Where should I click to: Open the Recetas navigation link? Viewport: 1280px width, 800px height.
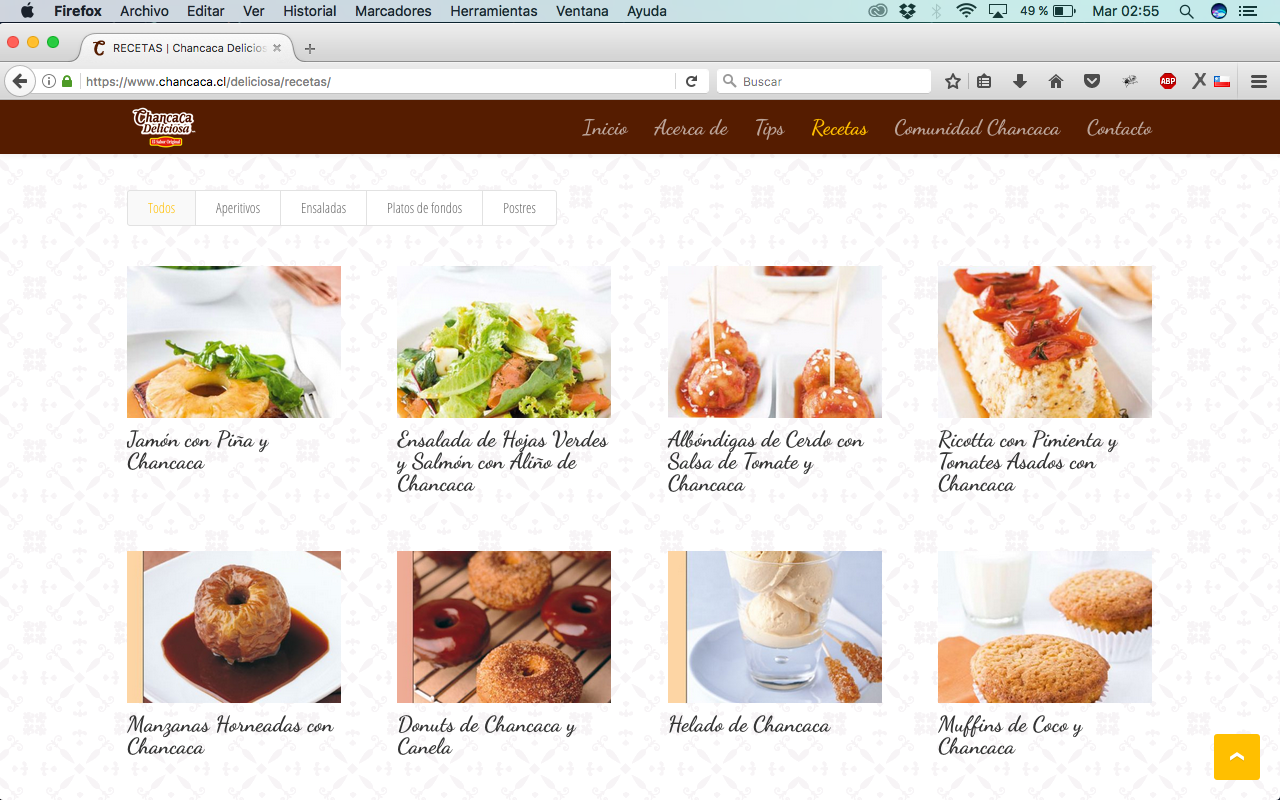point(839,128)
